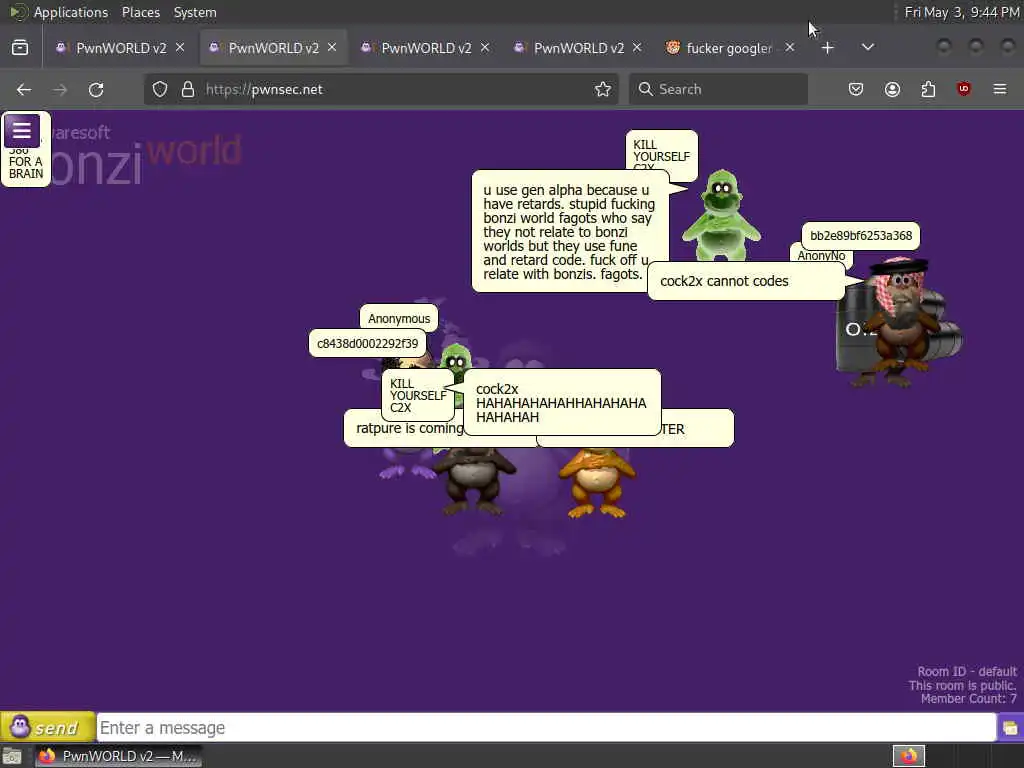
Task: Click the bb2e89bf6253a368 name tag
Action: 861,236
